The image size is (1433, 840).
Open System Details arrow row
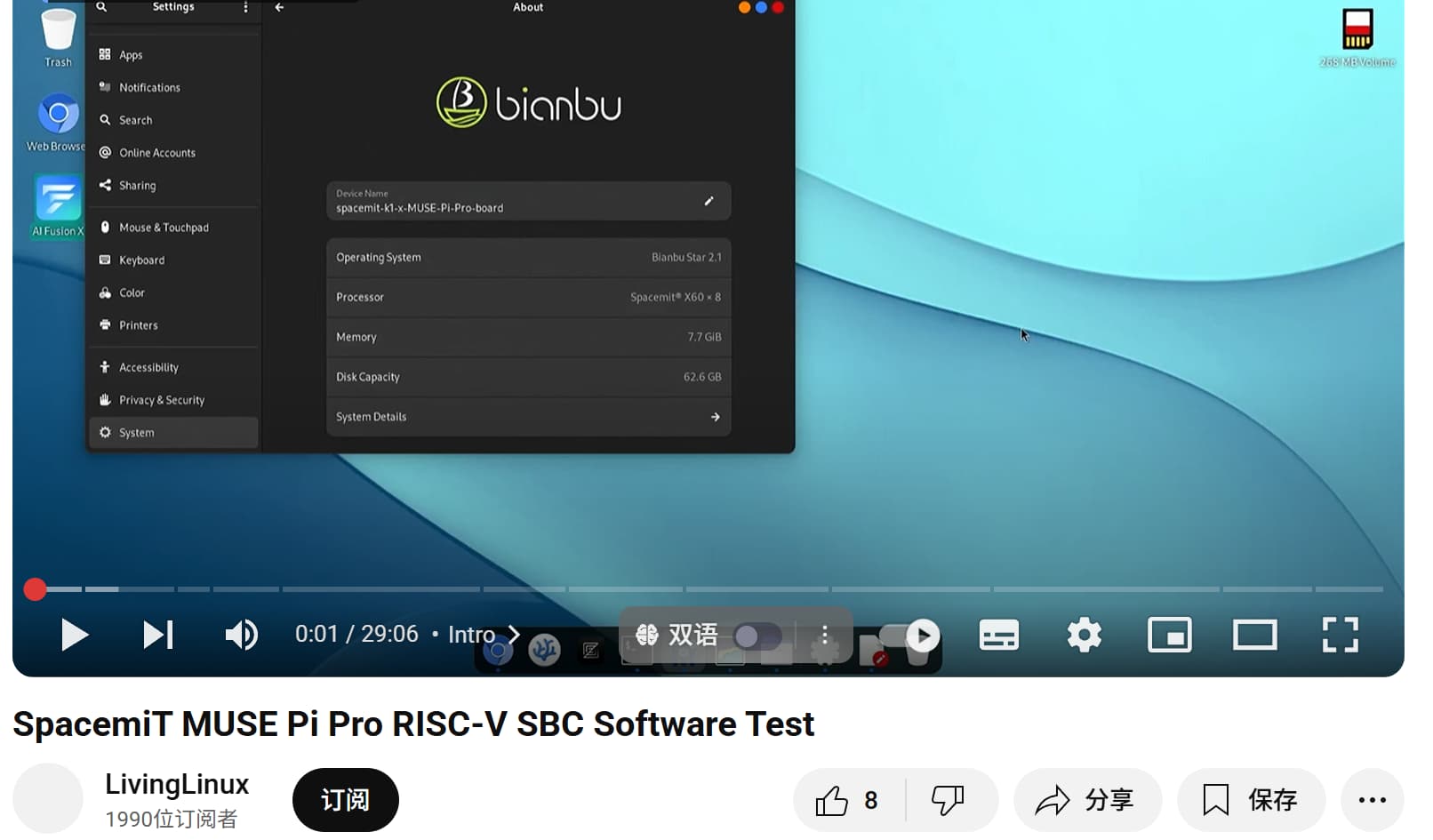[528, 417]
